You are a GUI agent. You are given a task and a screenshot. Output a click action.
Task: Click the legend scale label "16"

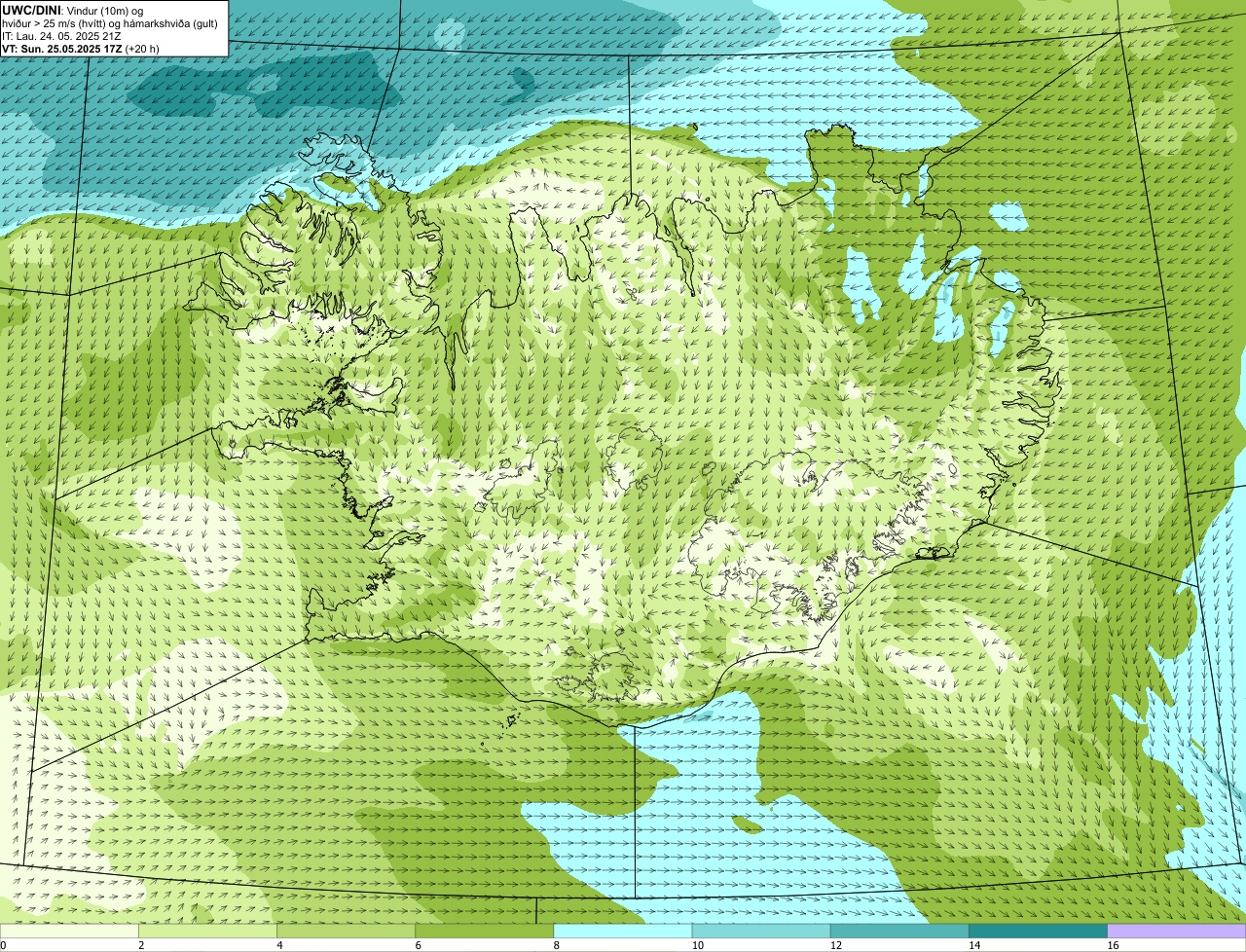click(x=1114, y=945)
